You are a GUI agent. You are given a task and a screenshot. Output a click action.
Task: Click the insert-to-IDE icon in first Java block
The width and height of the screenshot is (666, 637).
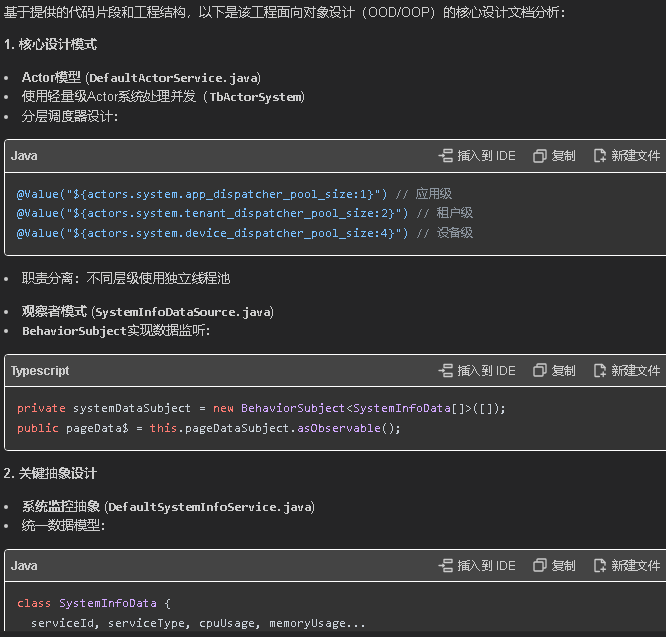[446, 156]
